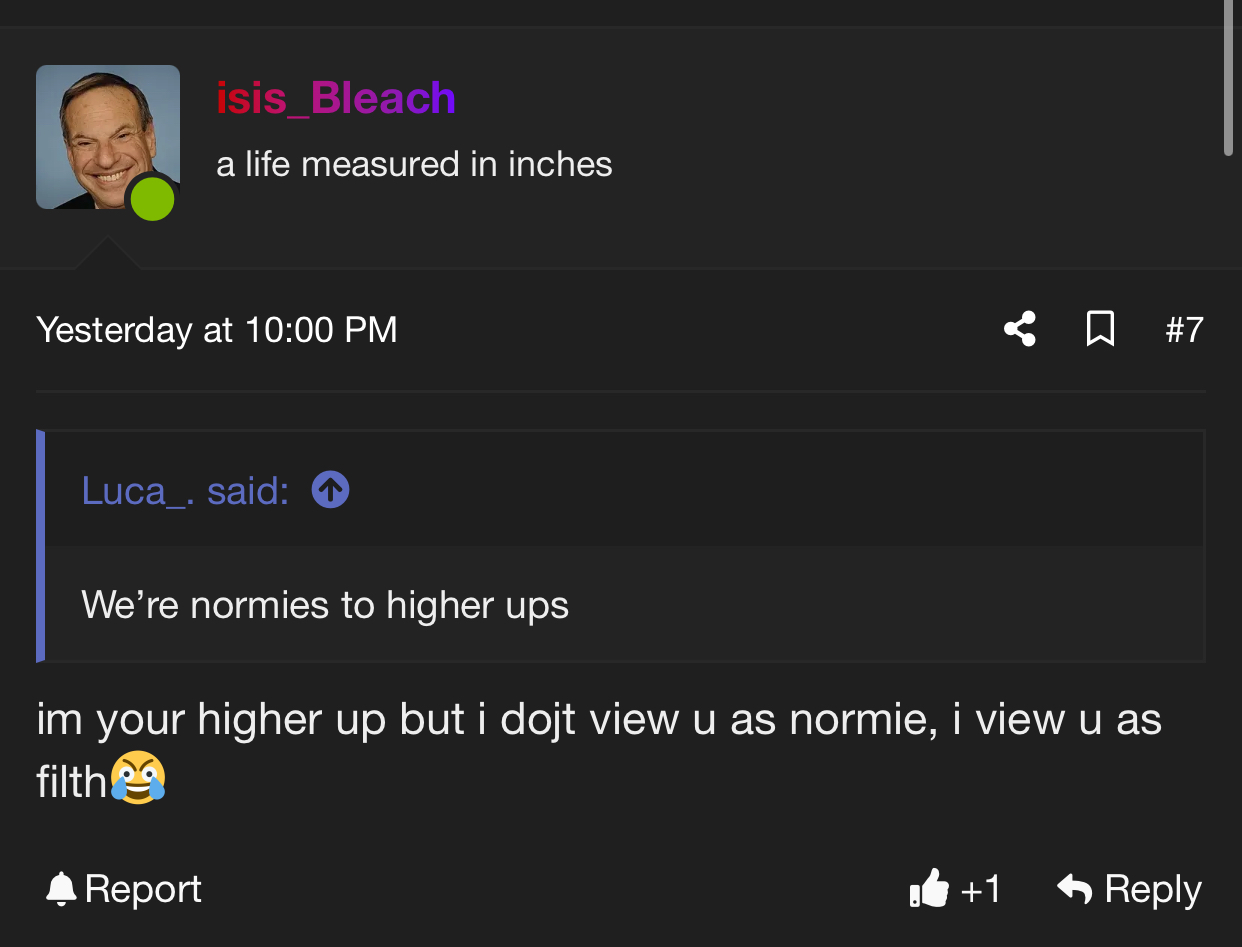The height and width of the screenshot is (947, 1242).
Task: Open the "Luca_. said:" quote header link
Action: point(185,490)
